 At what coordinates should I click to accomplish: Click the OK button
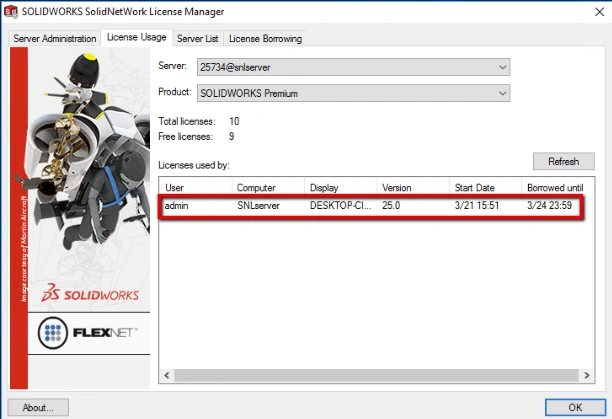click(x=575, y=407)
